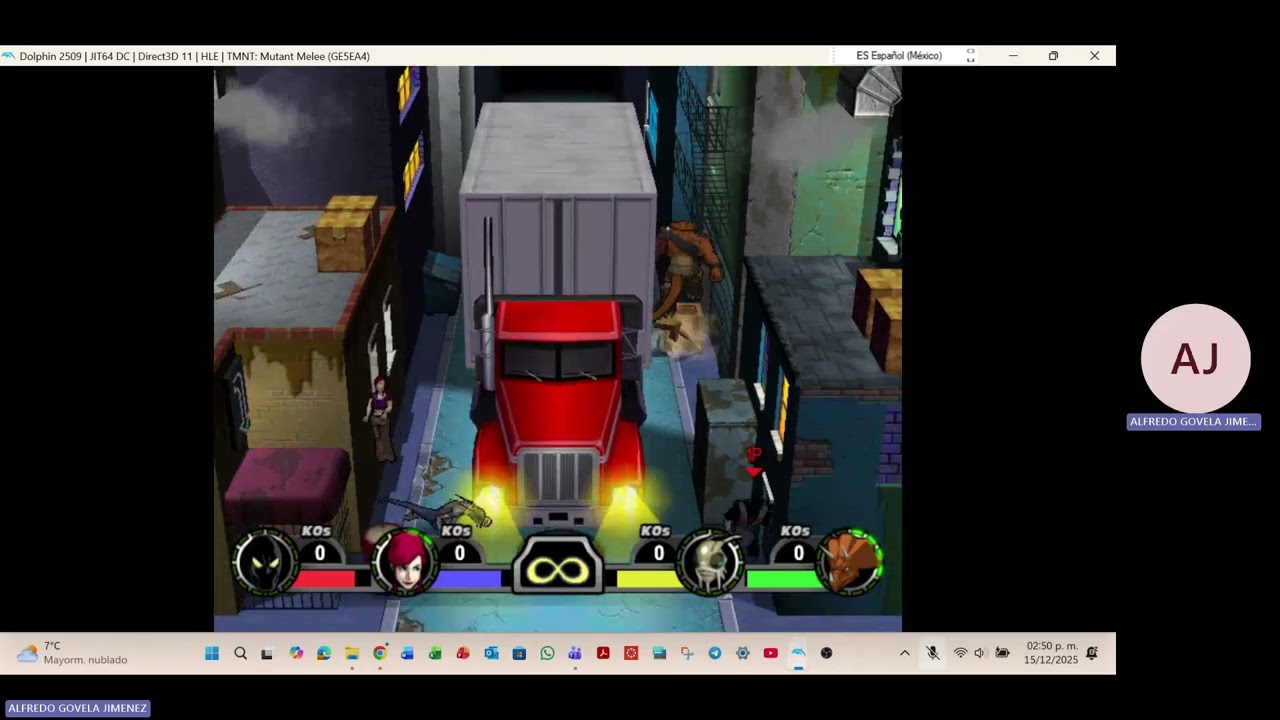Click the red health bar in the HUD
The image size is (1280, 720).
coord(324,578)
